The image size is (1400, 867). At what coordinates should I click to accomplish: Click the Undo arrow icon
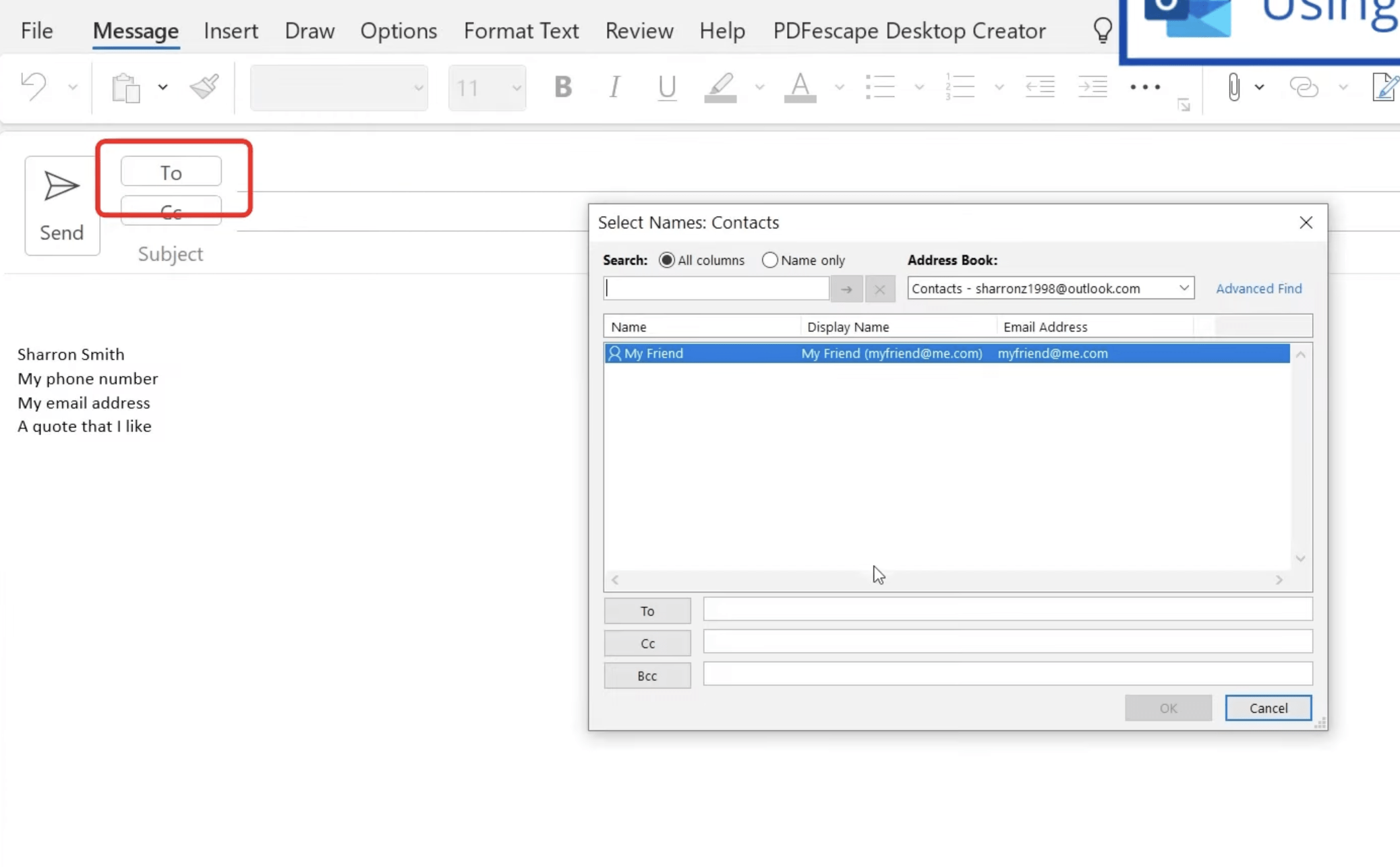click(x=33, y=87)
